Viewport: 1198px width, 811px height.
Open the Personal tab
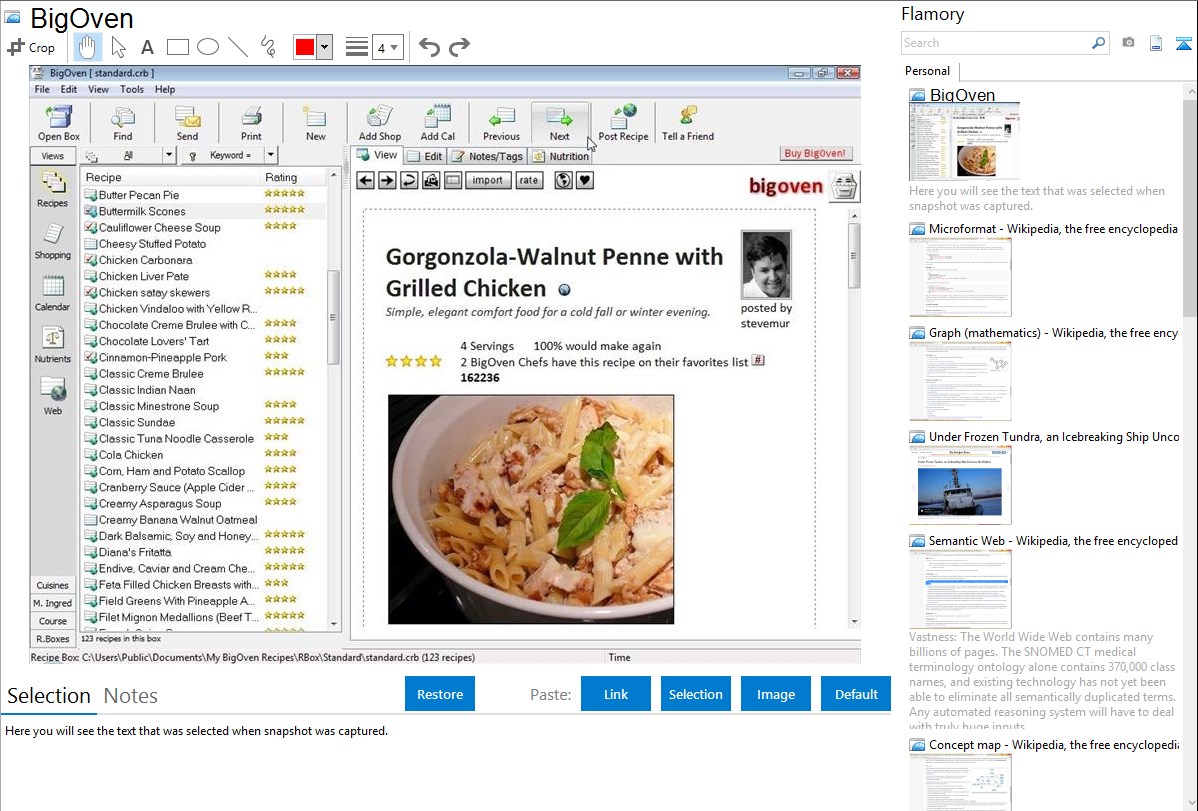927,70
